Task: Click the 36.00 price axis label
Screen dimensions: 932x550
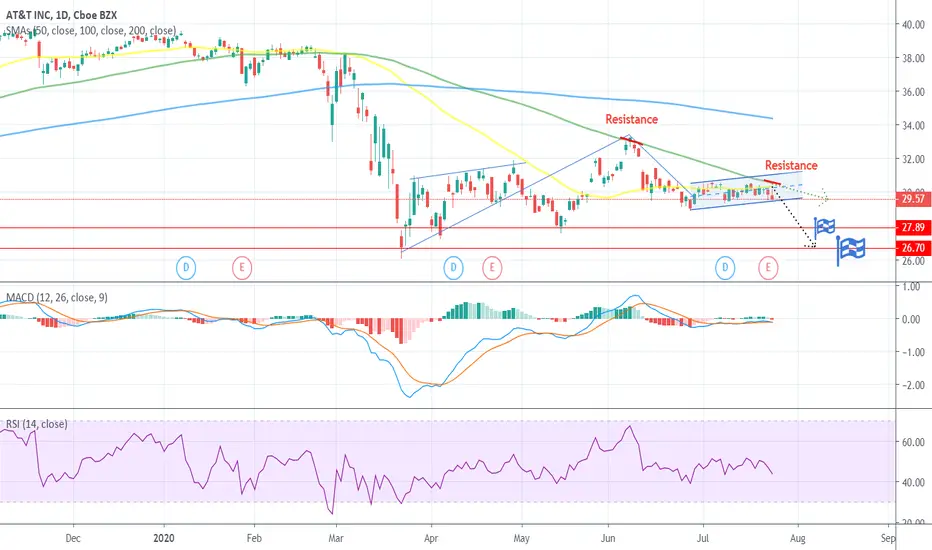Action: [914, 92]
